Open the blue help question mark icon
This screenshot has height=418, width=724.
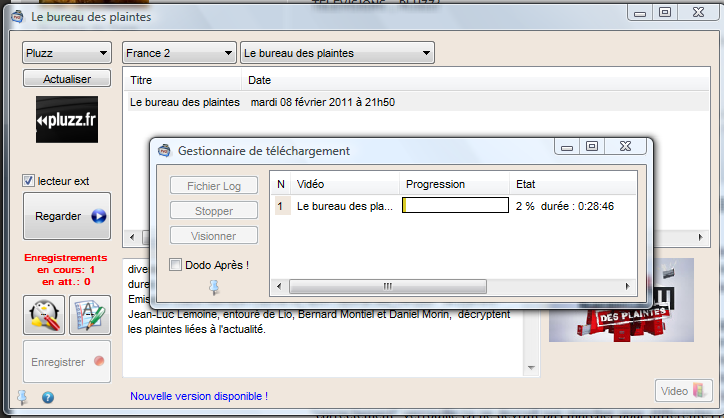click(x=48, y=397)
